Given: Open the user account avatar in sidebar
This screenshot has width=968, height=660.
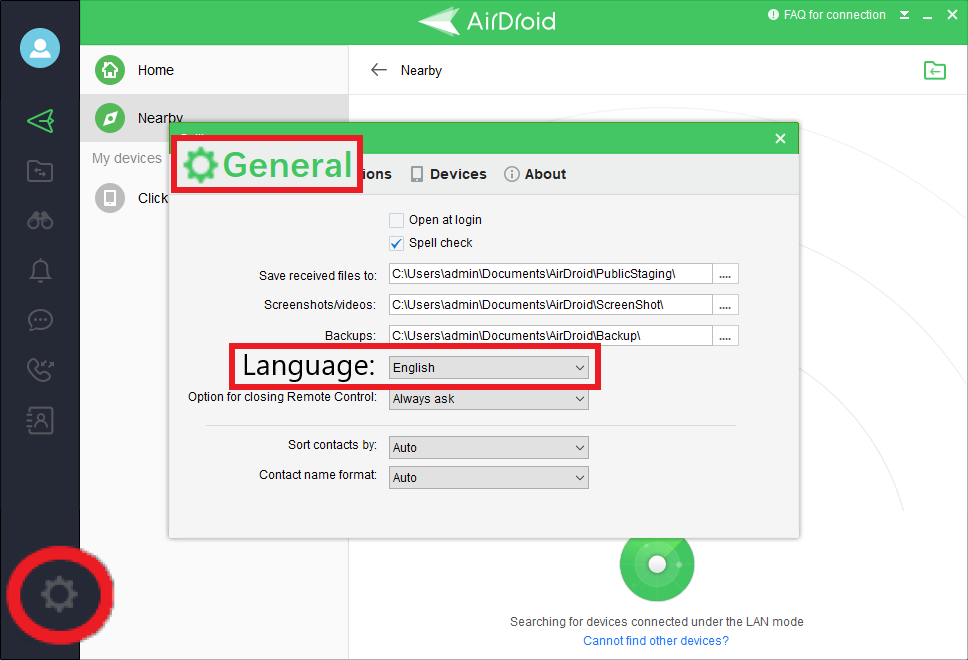Looking at the screenshot, I should point(40,48).
